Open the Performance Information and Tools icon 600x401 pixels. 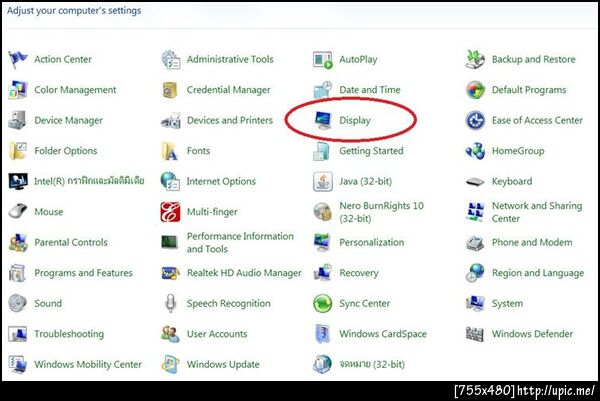point(170,242)
